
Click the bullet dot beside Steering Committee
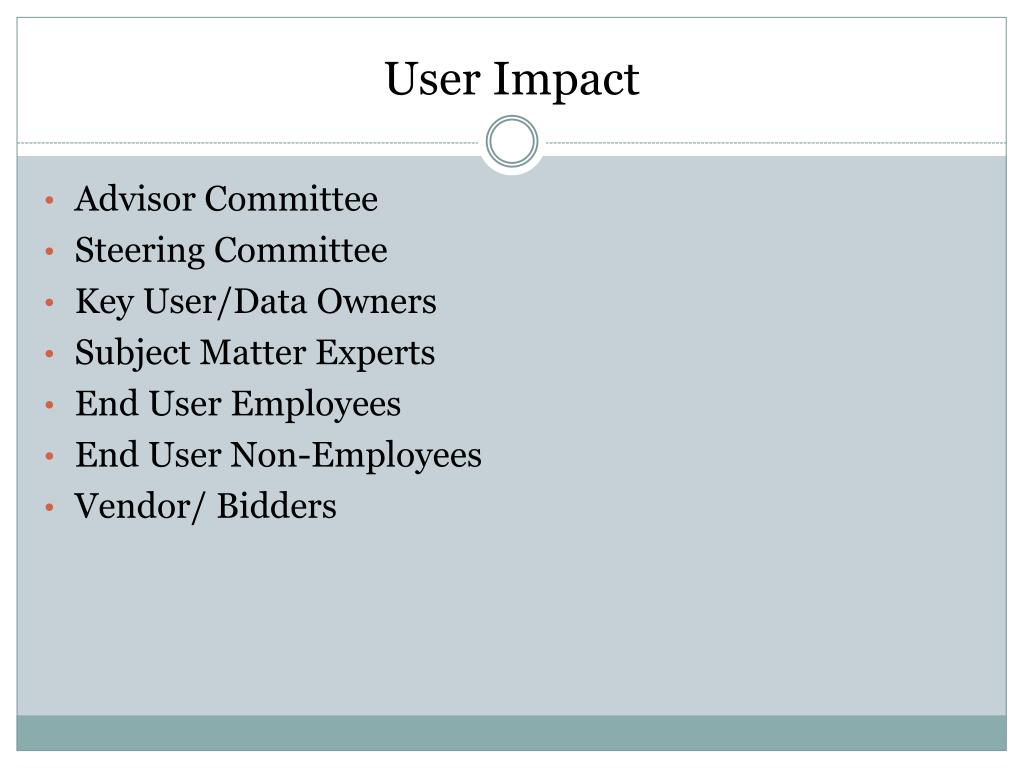pos(50,251)
